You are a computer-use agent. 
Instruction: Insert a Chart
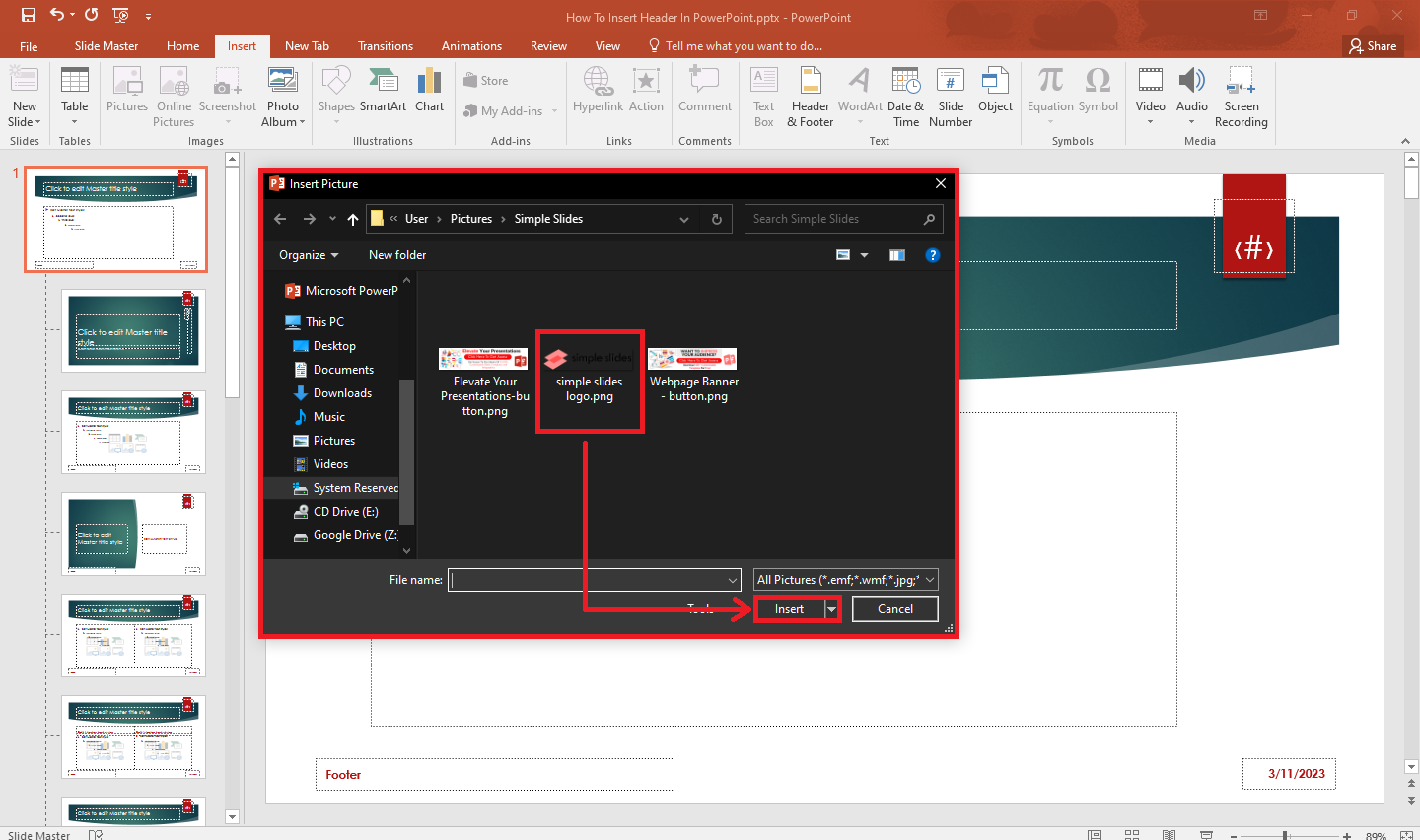point(429,96)
